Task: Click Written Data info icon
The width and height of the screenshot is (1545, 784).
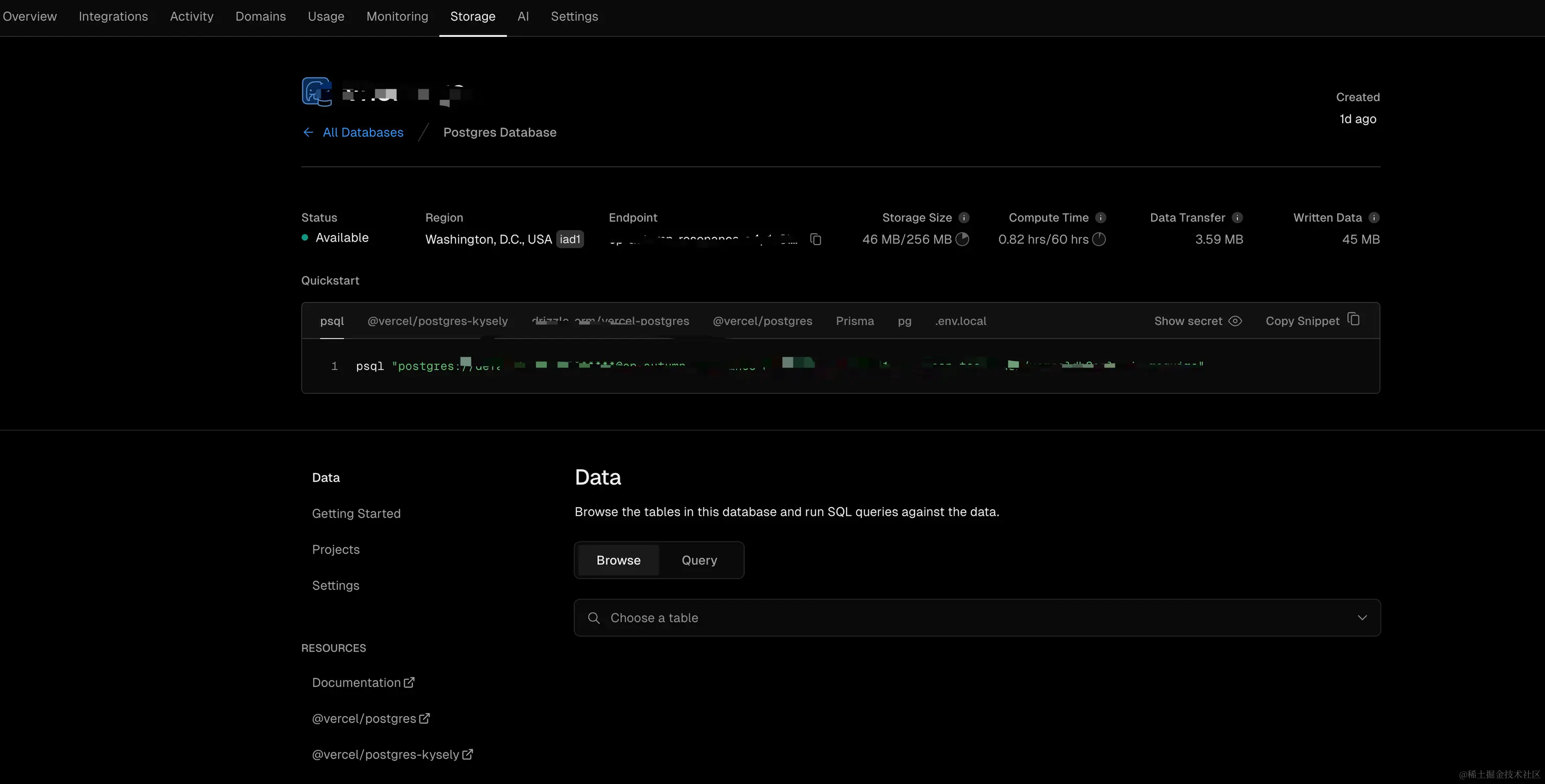Action: coord(1373,218)
